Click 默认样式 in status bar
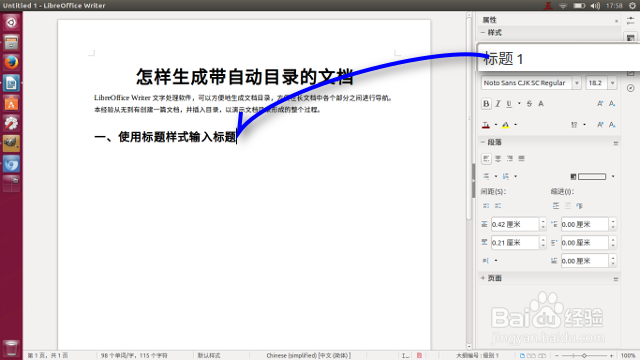The width and height of the screenshot is (640, 360). (x=209, y=356)
